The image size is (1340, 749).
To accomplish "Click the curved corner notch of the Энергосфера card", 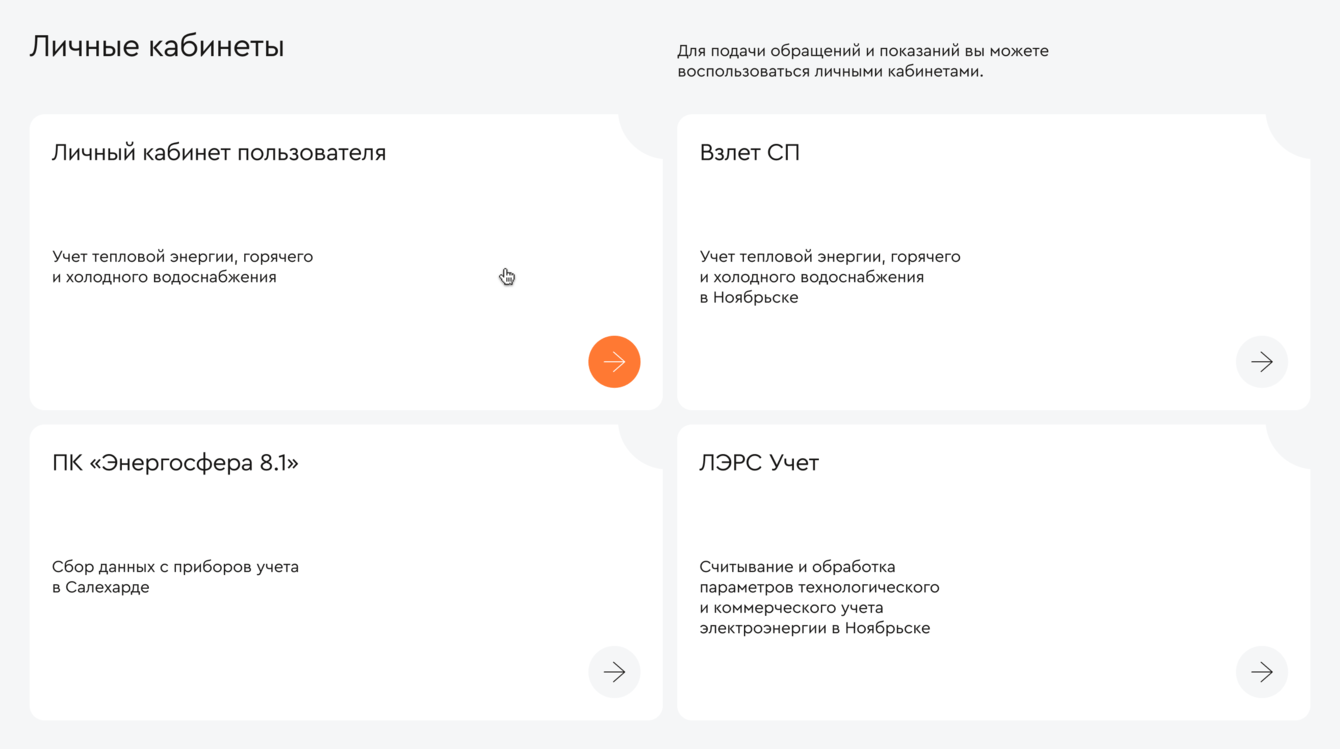I will 641,446.
